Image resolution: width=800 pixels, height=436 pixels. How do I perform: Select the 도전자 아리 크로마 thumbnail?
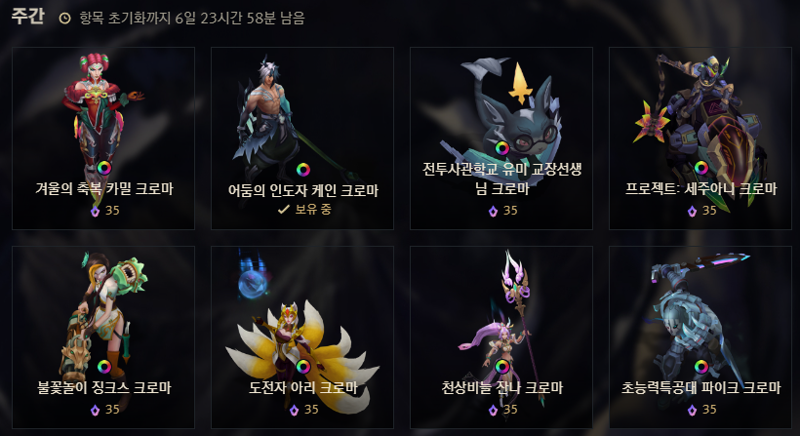[303, 337]
